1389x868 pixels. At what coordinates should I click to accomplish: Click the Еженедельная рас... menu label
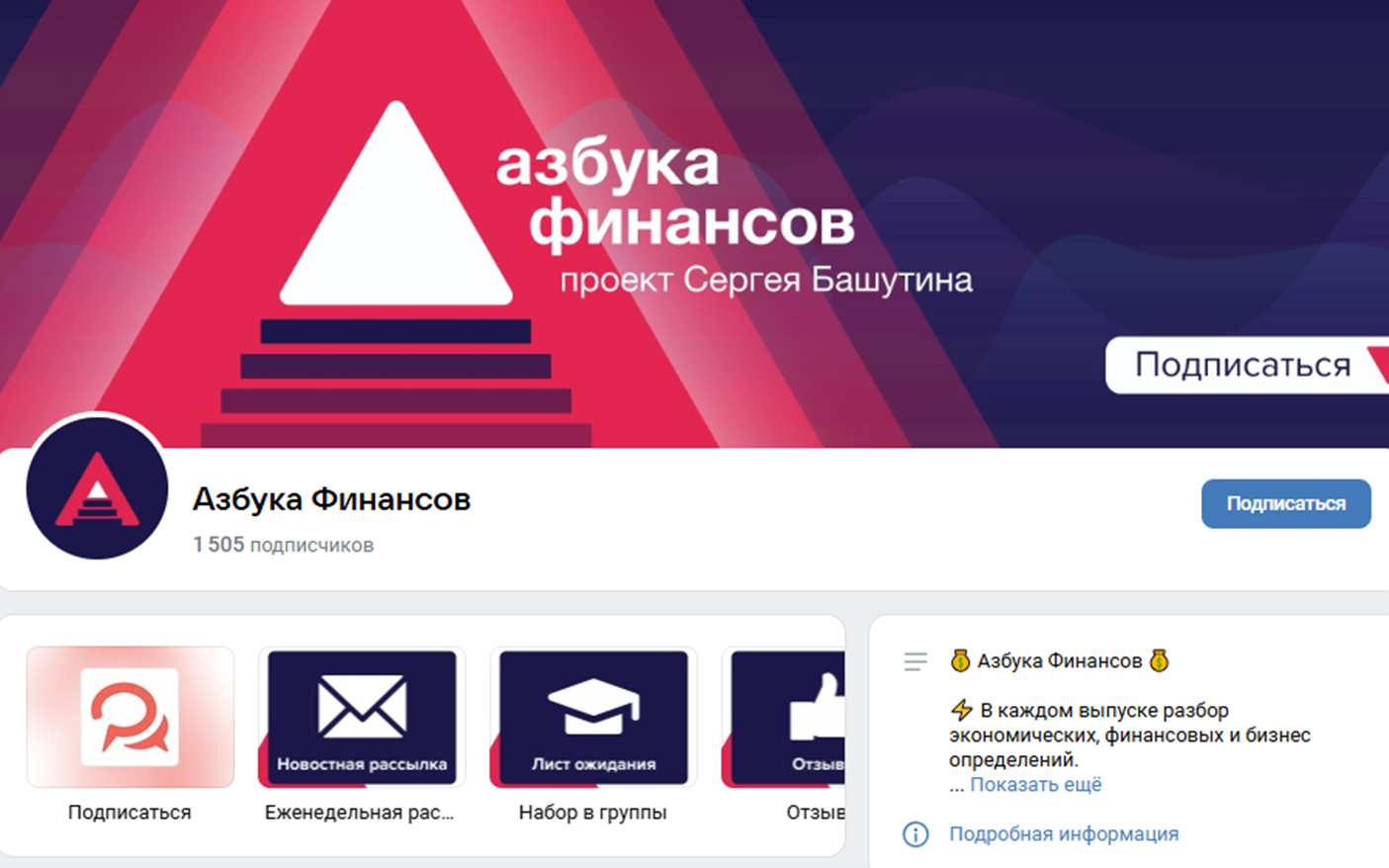(x=360, y=813)
